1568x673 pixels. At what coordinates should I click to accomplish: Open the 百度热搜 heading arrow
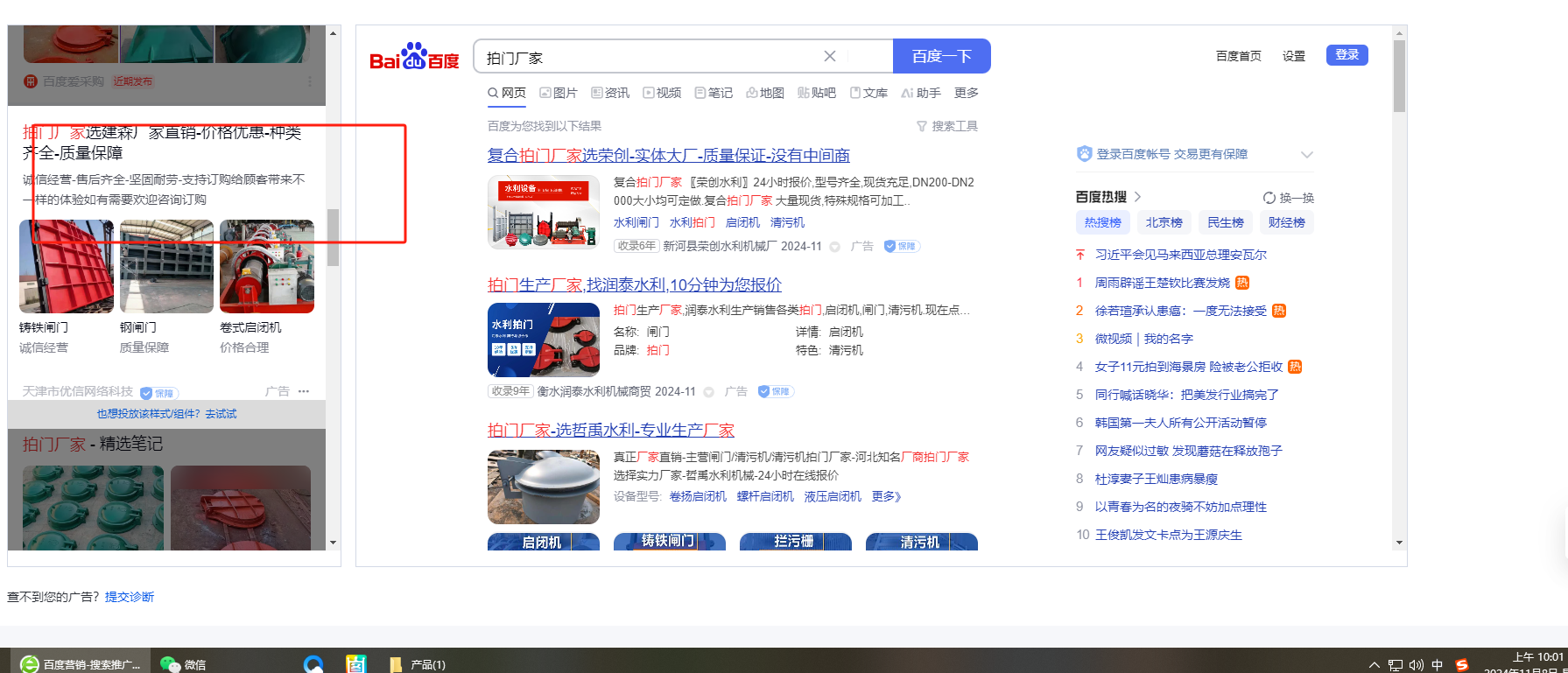pyautogui.click(x=1137, y=197)
